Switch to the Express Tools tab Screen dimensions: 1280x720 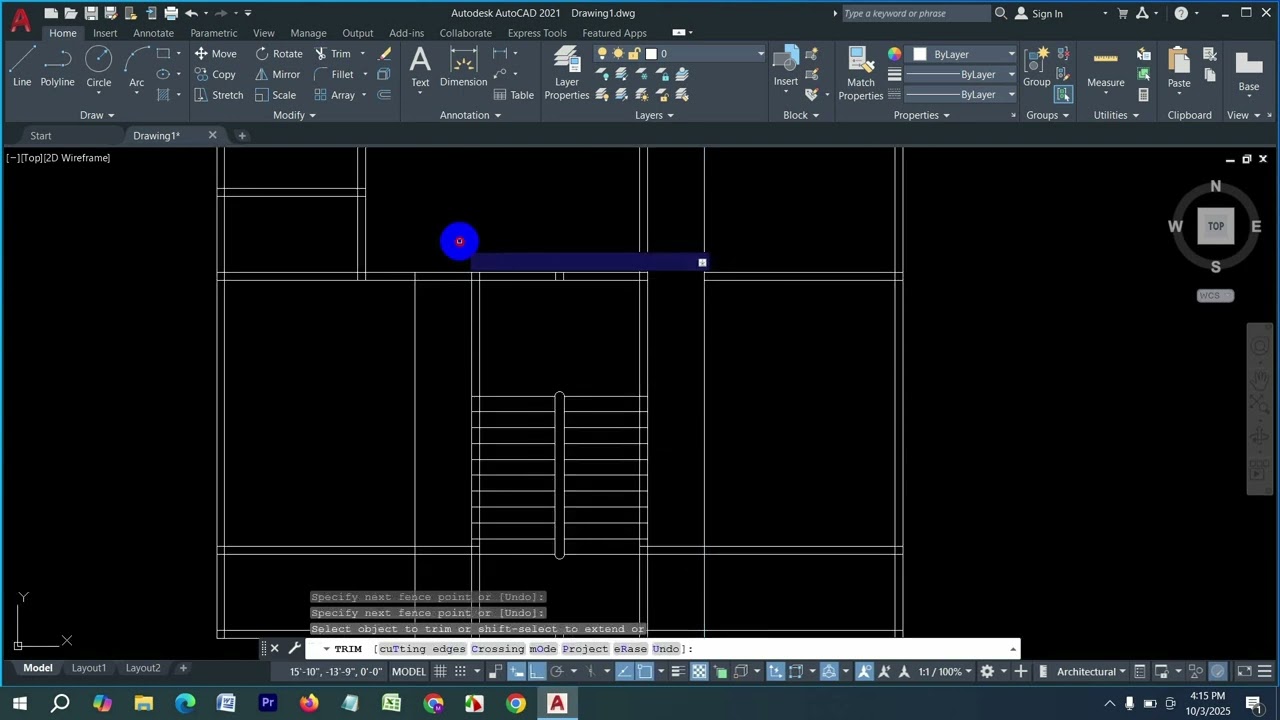coord(537,33)
